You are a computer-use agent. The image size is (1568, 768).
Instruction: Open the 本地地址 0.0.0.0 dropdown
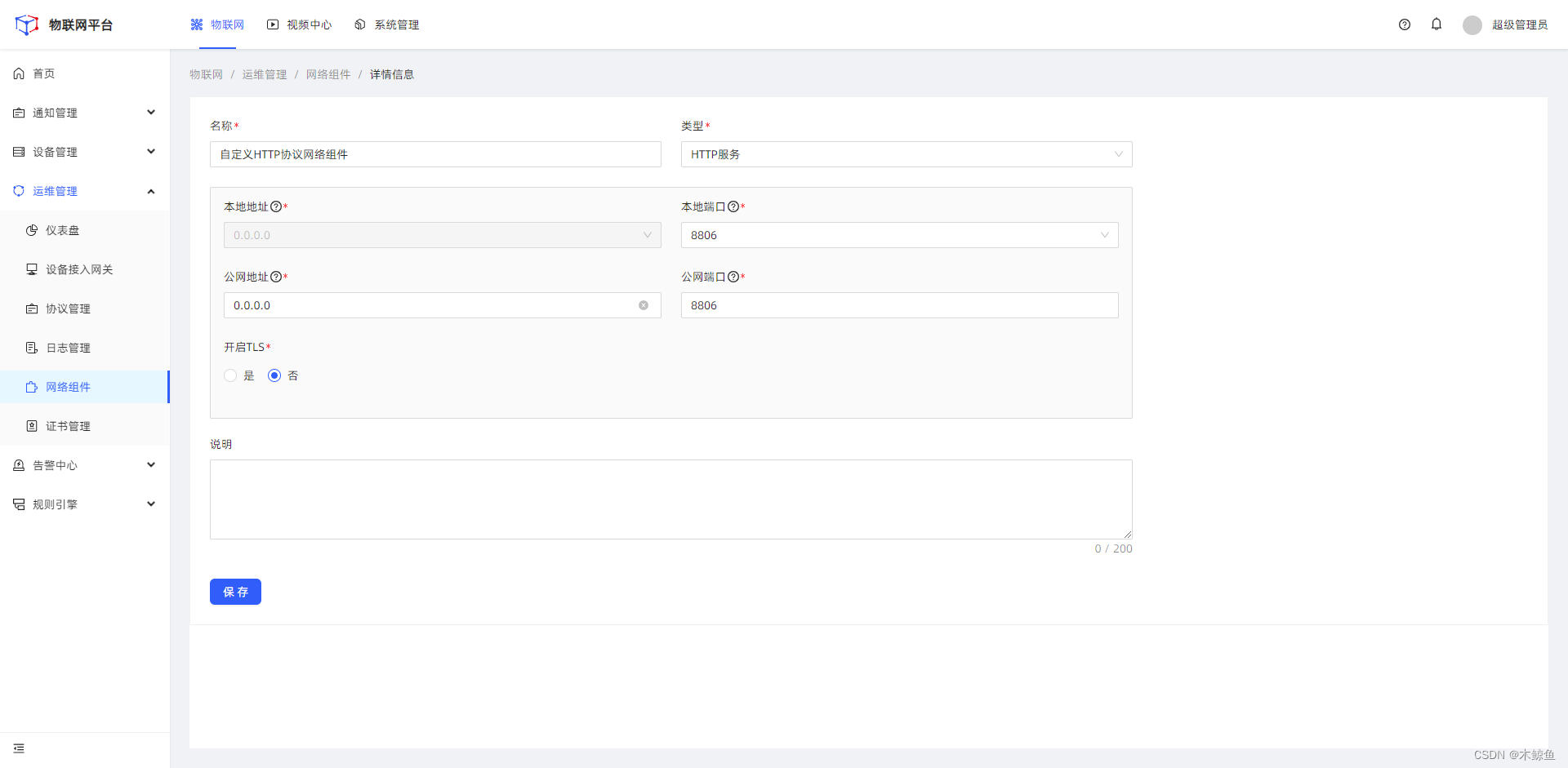pyautogui.click(x=443, y=235)
